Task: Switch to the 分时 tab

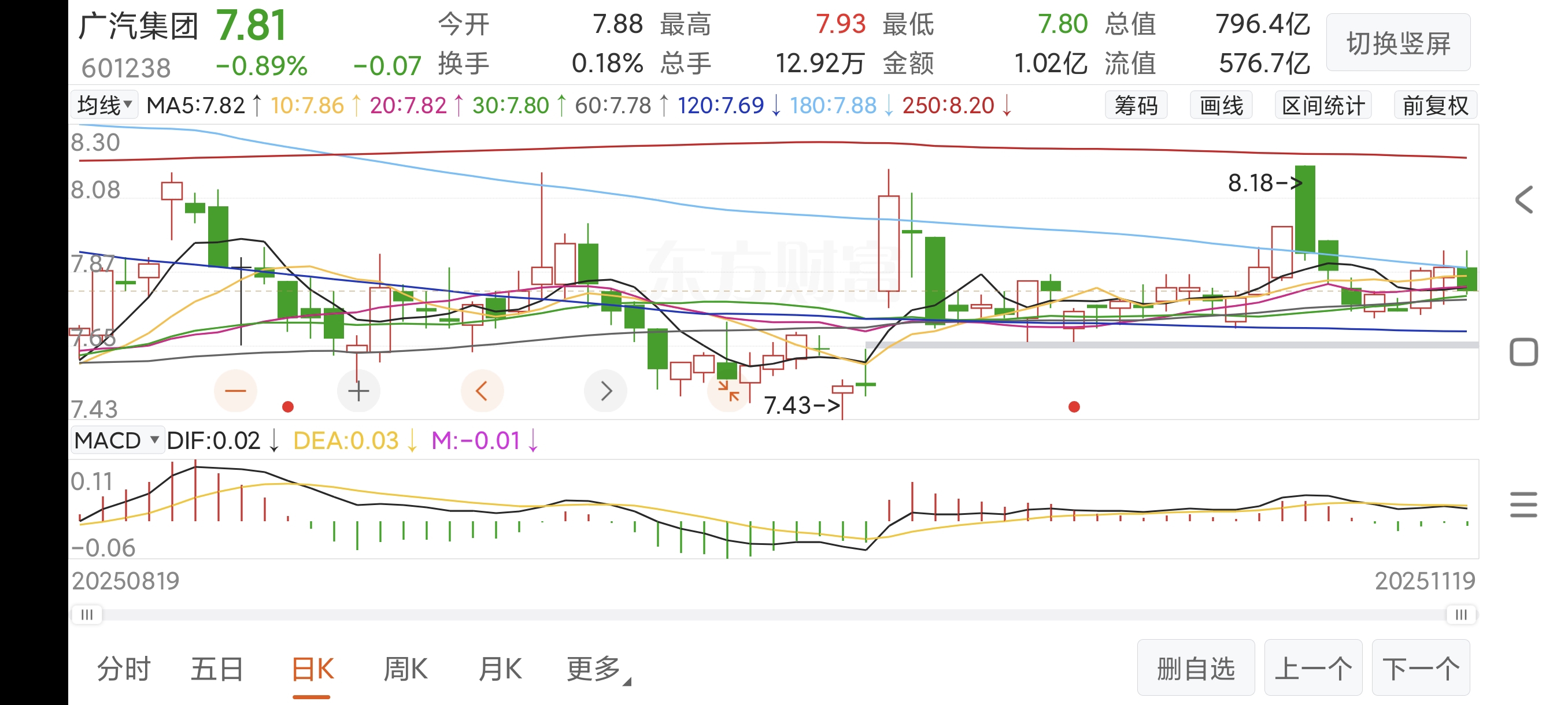Action: [124, 669]
